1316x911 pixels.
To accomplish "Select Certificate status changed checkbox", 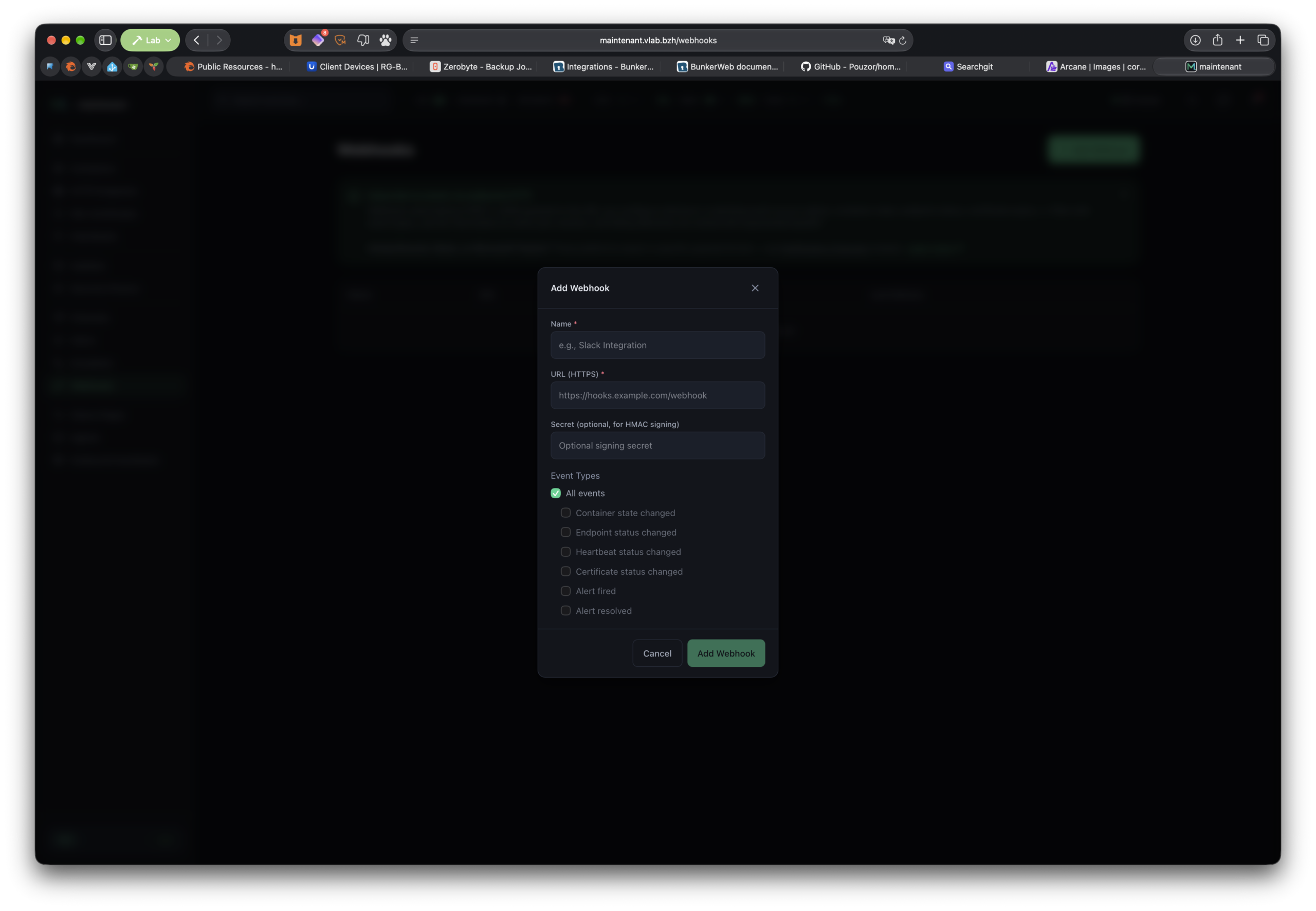I will (565, 571).
